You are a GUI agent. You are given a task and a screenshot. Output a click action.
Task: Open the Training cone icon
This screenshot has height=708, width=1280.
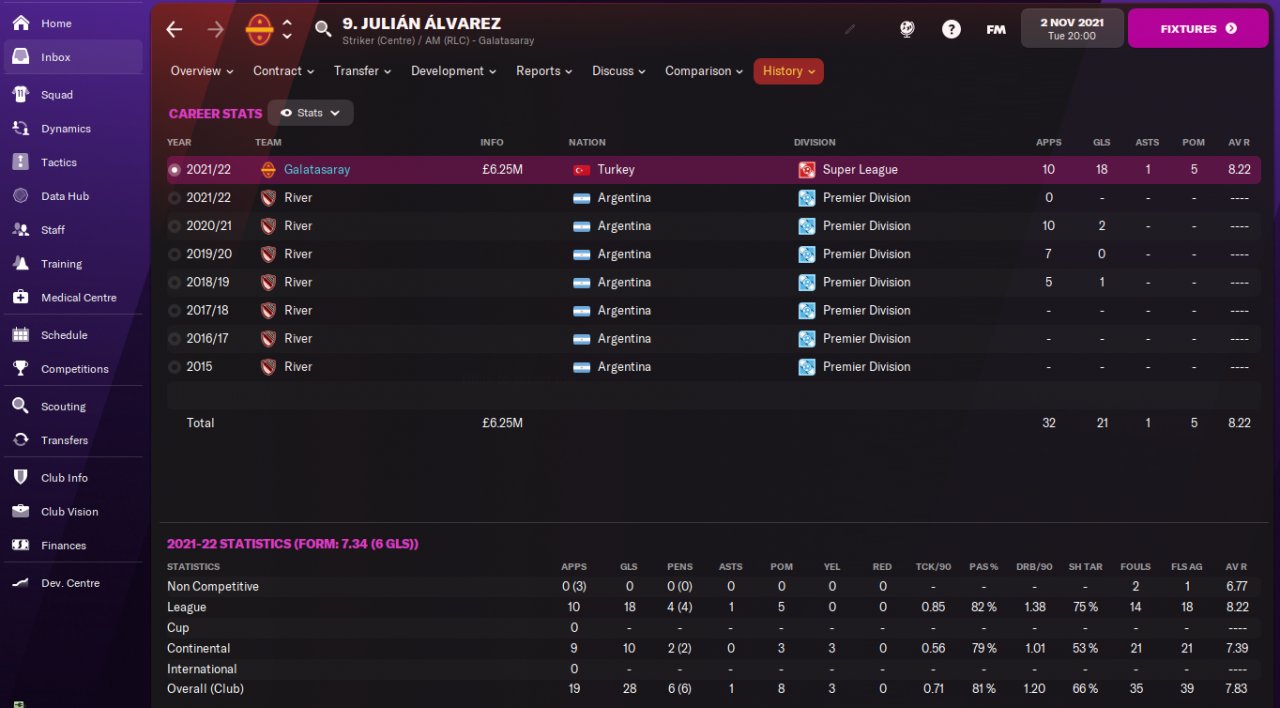tap(20, 264)
